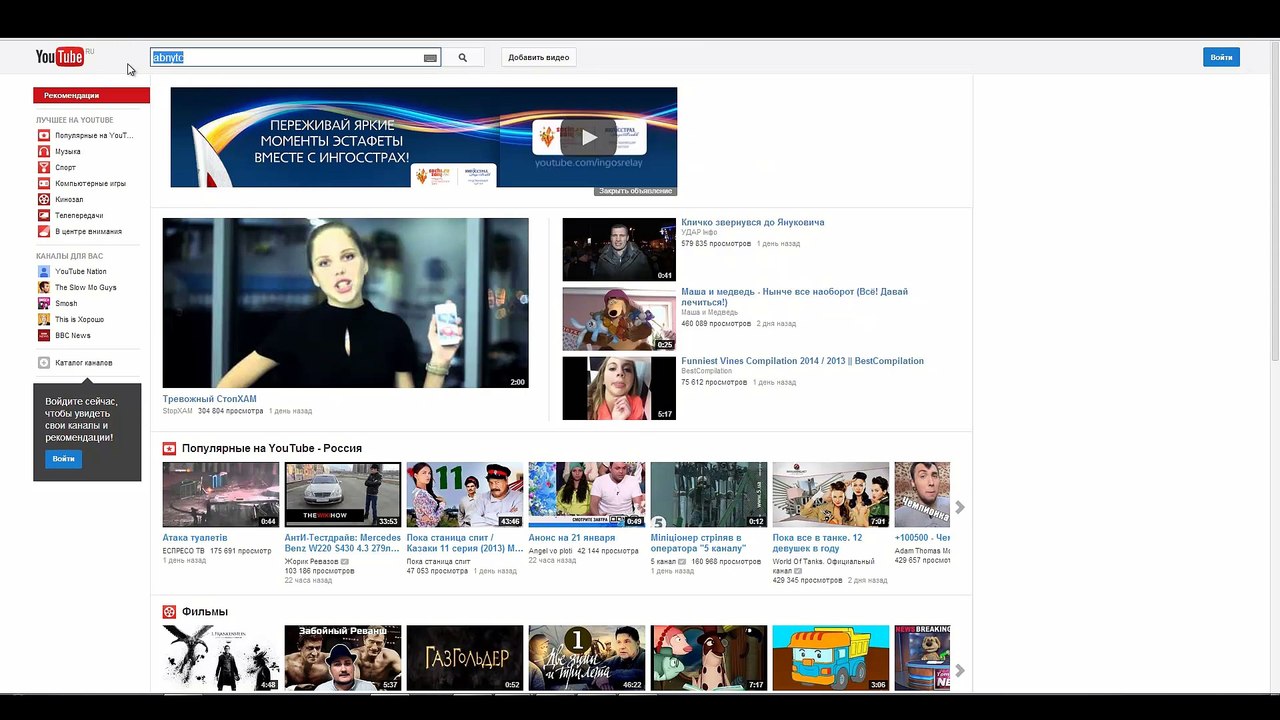
Task: Open the Анонс на 21 января title
Action: click(572, 538)
